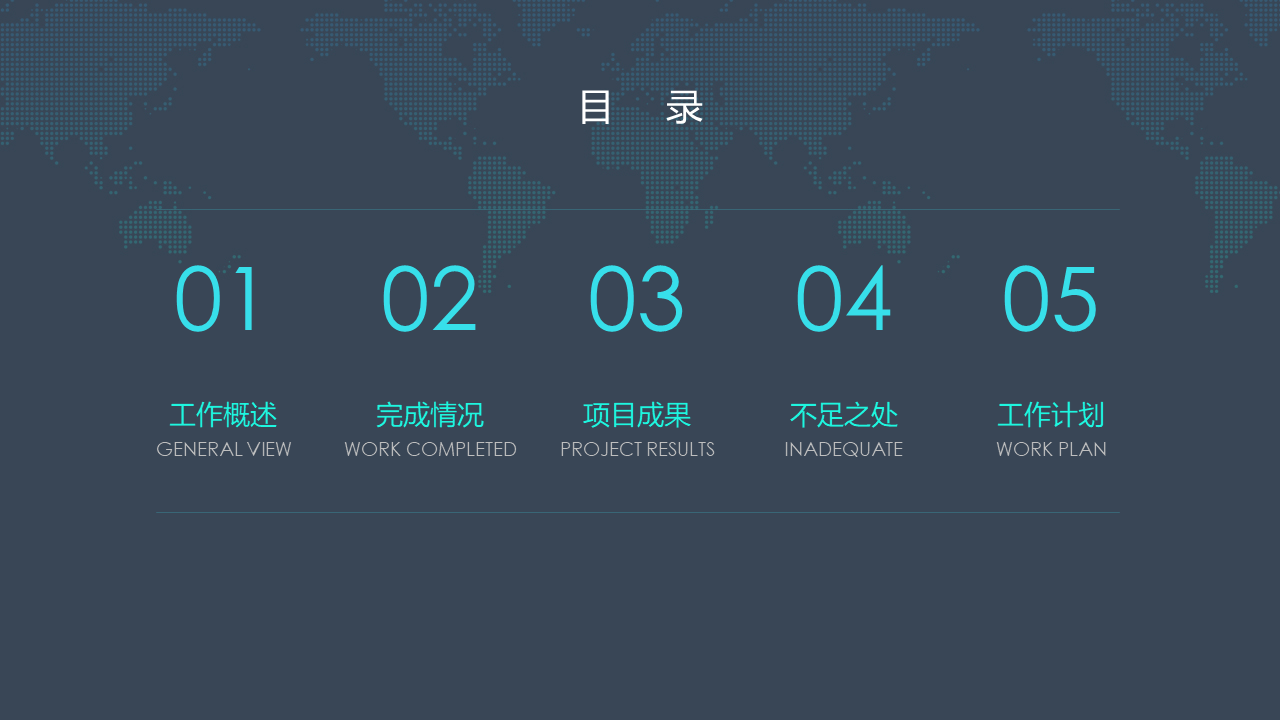Open the 项目成果 section heading
Viewport: 1280px width, 720px height.
click(637, 415)
